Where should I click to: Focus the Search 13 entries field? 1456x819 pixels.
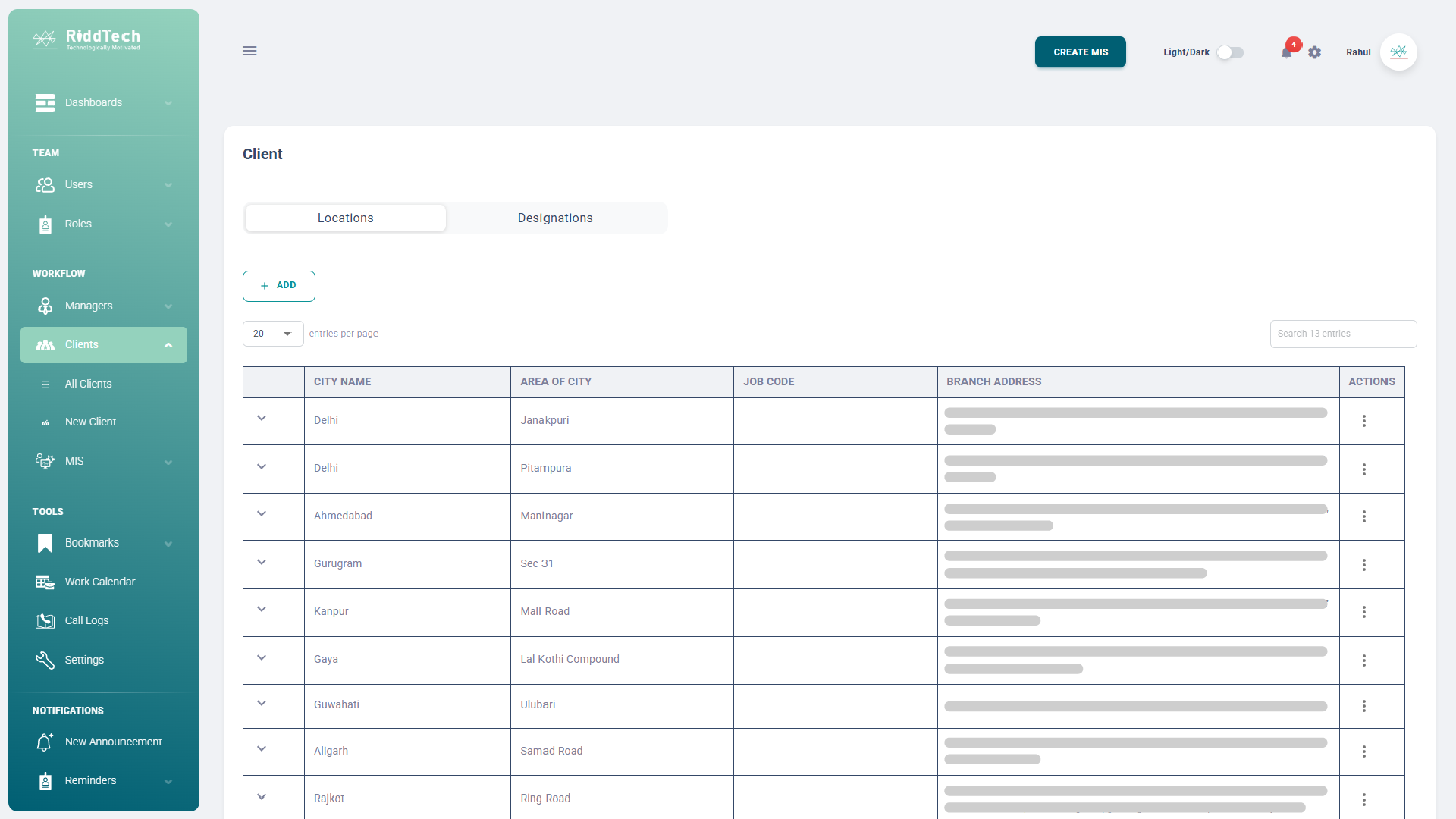[1343, 334]
